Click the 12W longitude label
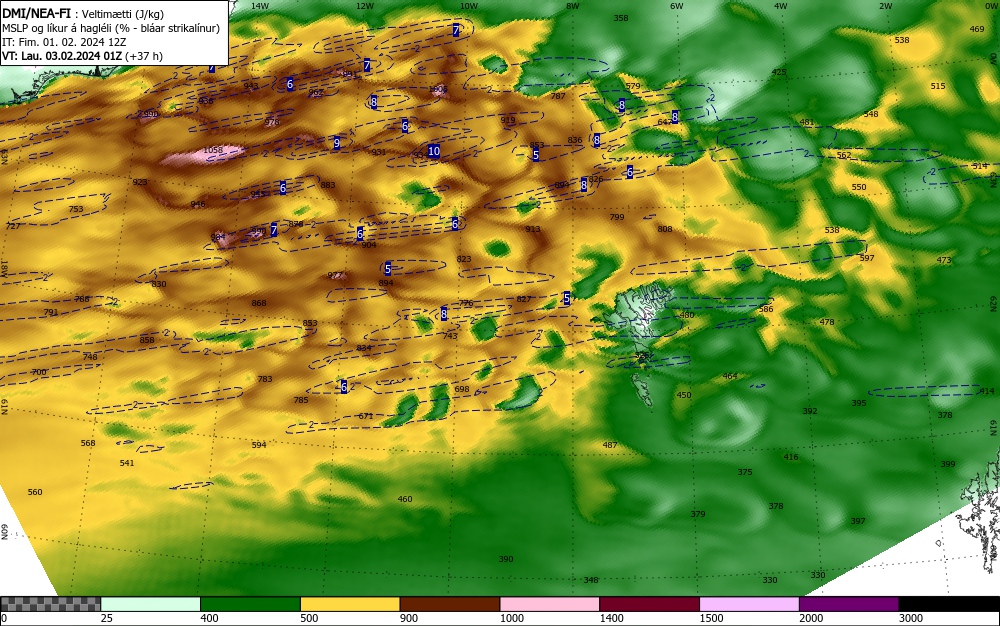The height and width of the screenshot is (626, 1000). [365, 6]
